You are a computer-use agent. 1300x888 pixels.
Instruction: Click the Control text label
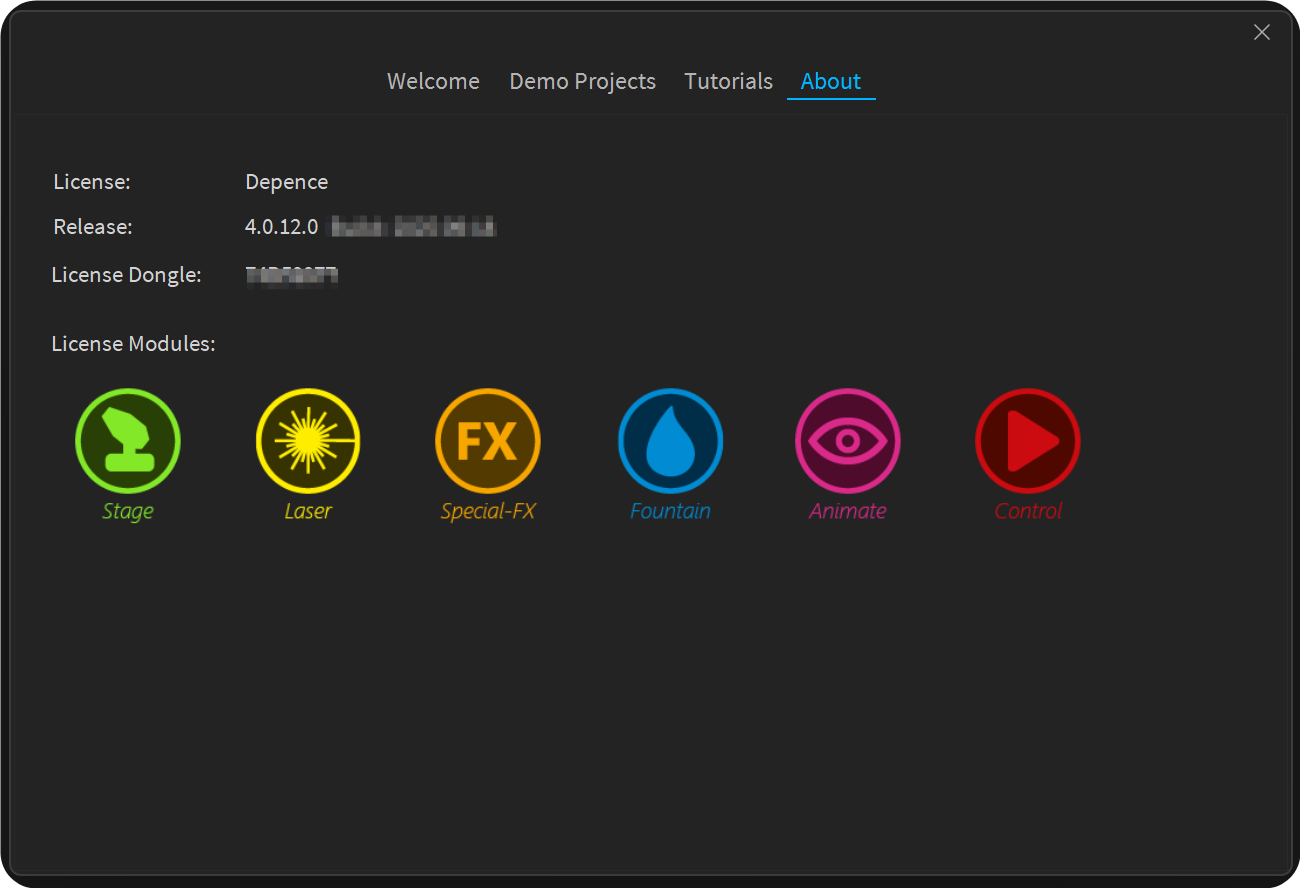[x=1028, y=511]
